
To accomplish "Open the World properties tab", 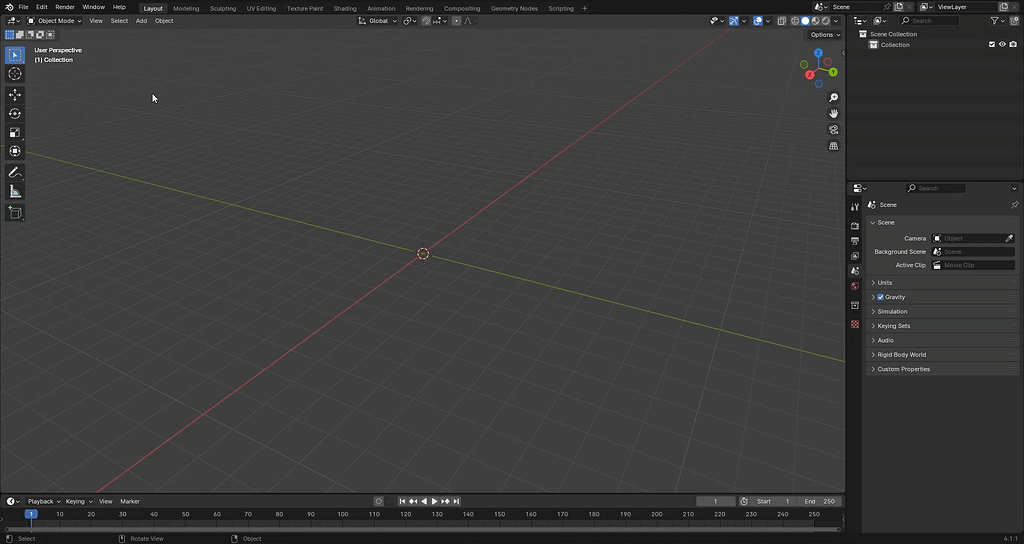I will (x=855, y=286).
